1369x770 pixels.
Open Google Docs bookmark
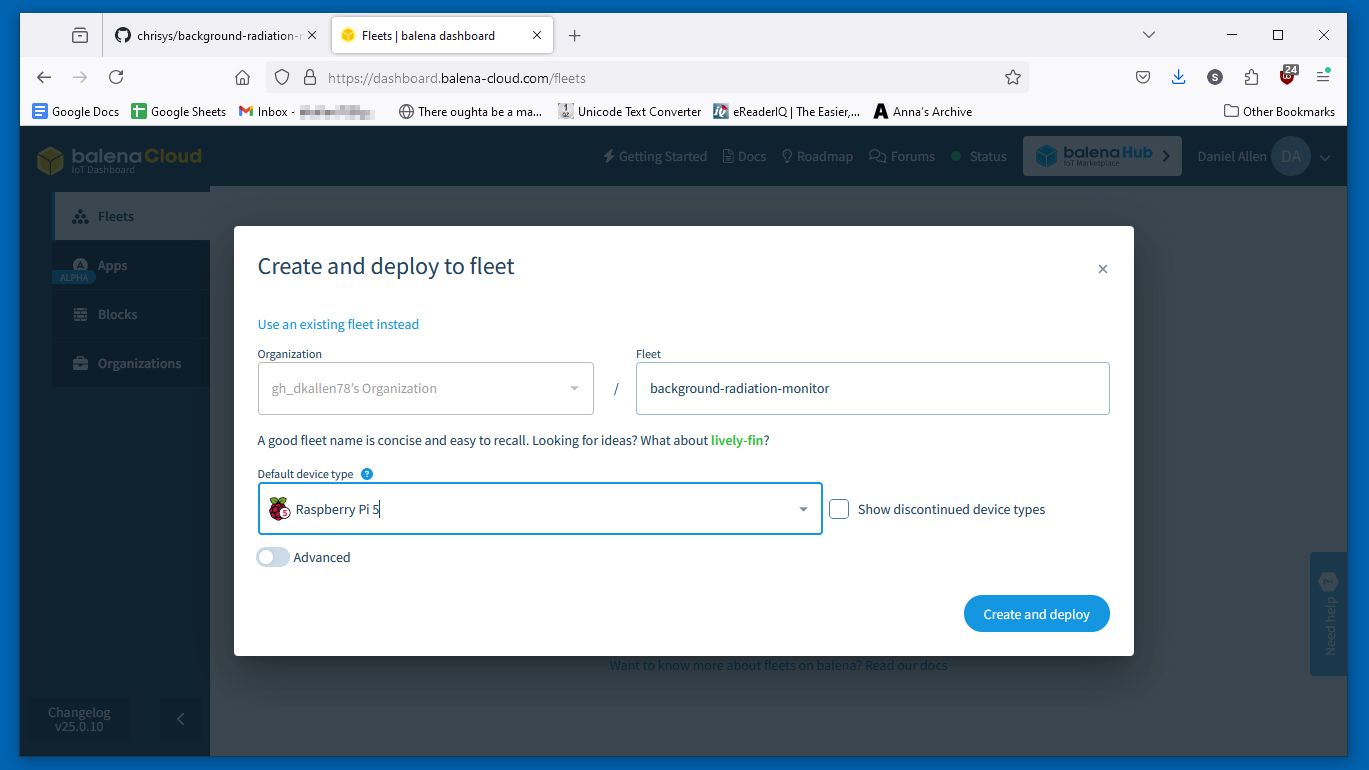(x=76, y=111)
